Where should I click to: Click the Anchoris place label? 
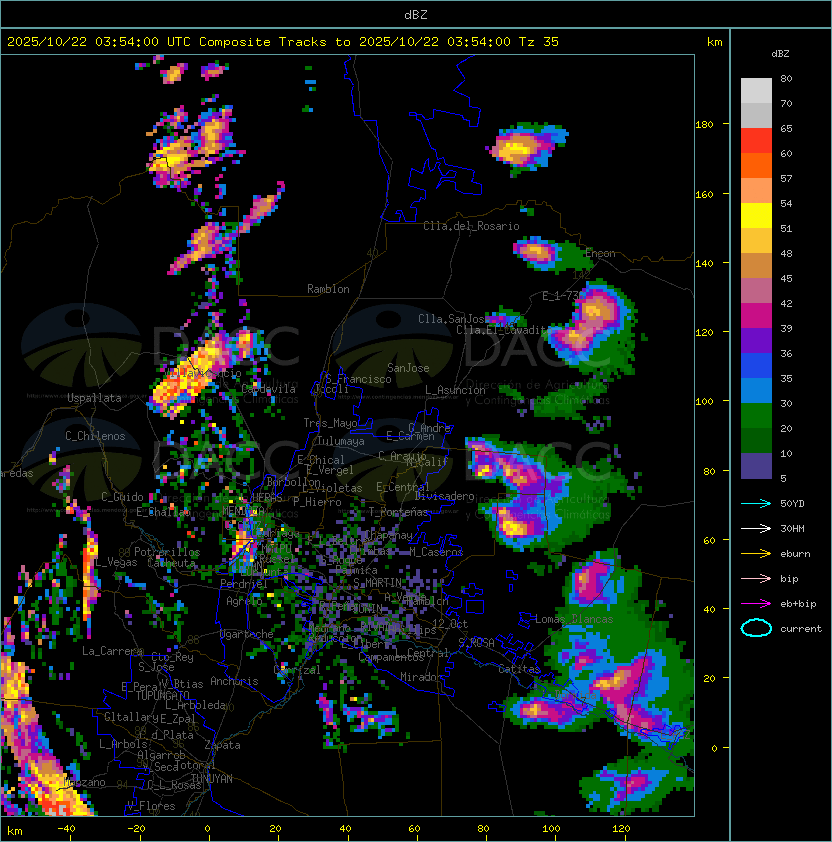[234, 681]
